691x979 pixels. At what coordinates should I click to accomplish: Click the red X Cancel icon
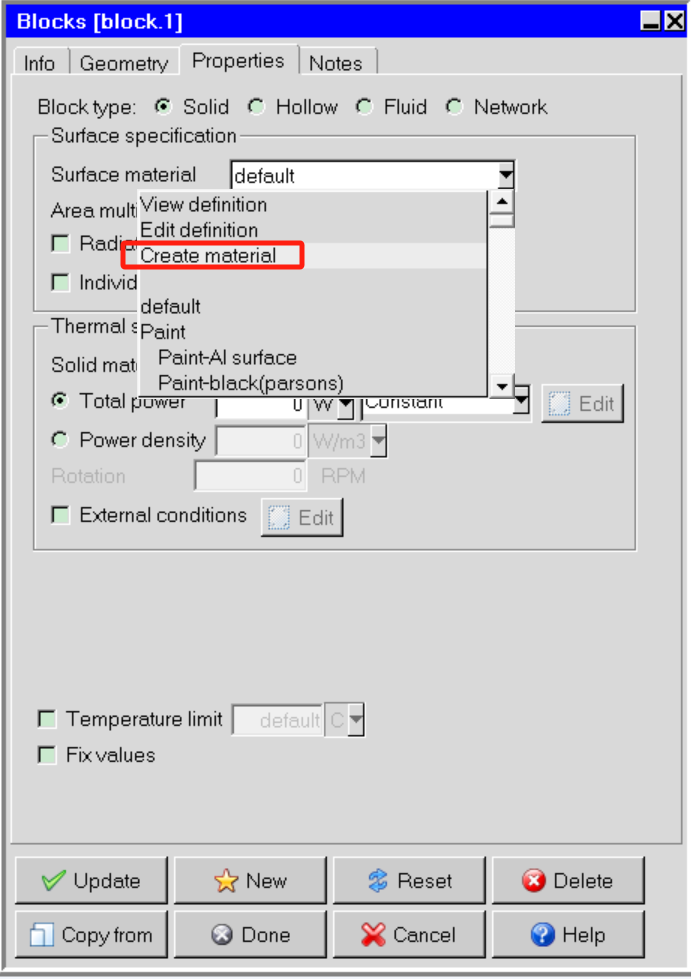tap(373, 935)
